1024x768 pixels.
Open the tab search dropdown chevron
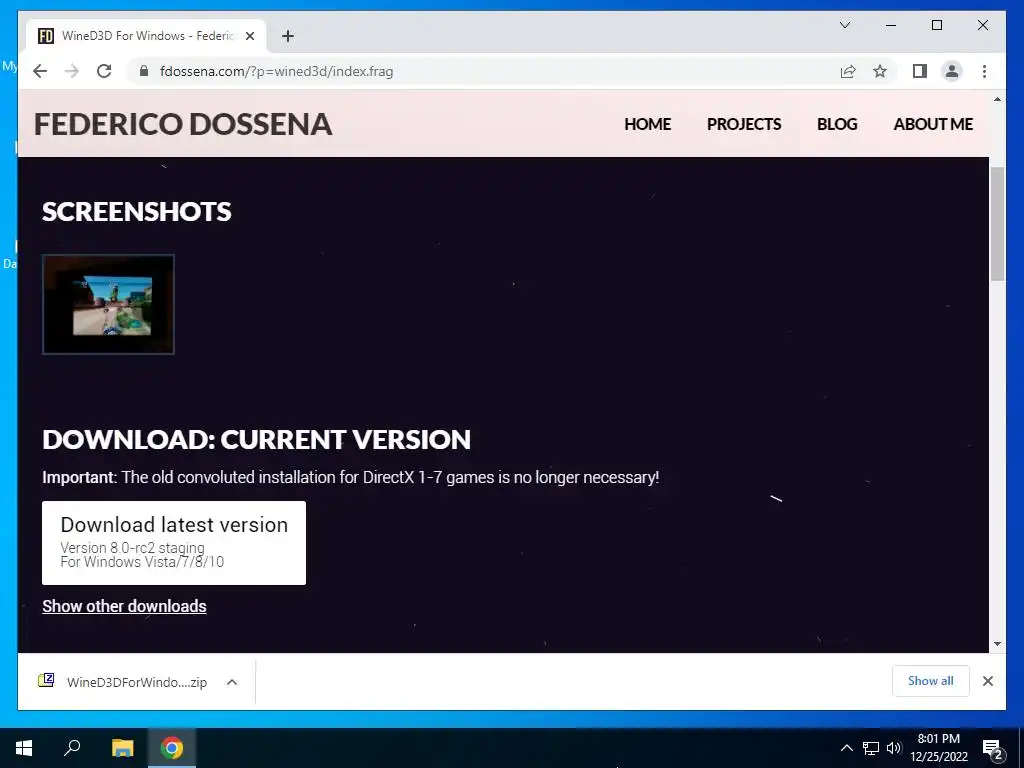pyautogui.click(x=844, y=25)
